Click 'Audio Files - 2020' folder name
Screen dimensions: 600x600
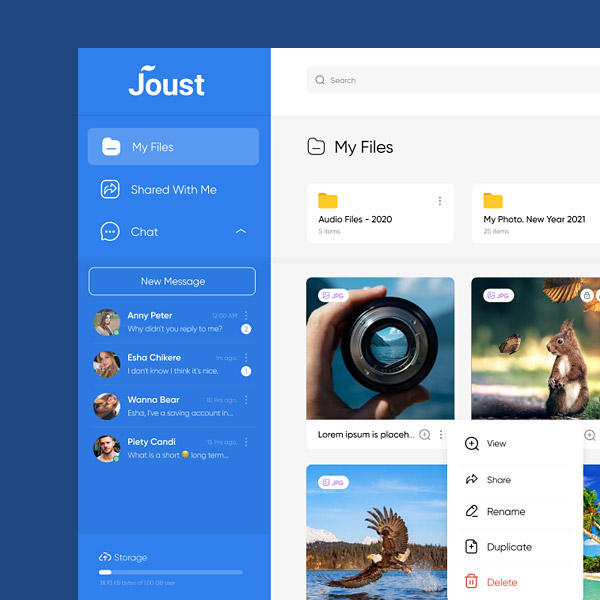pyautogui.click(x=355, y=219)
